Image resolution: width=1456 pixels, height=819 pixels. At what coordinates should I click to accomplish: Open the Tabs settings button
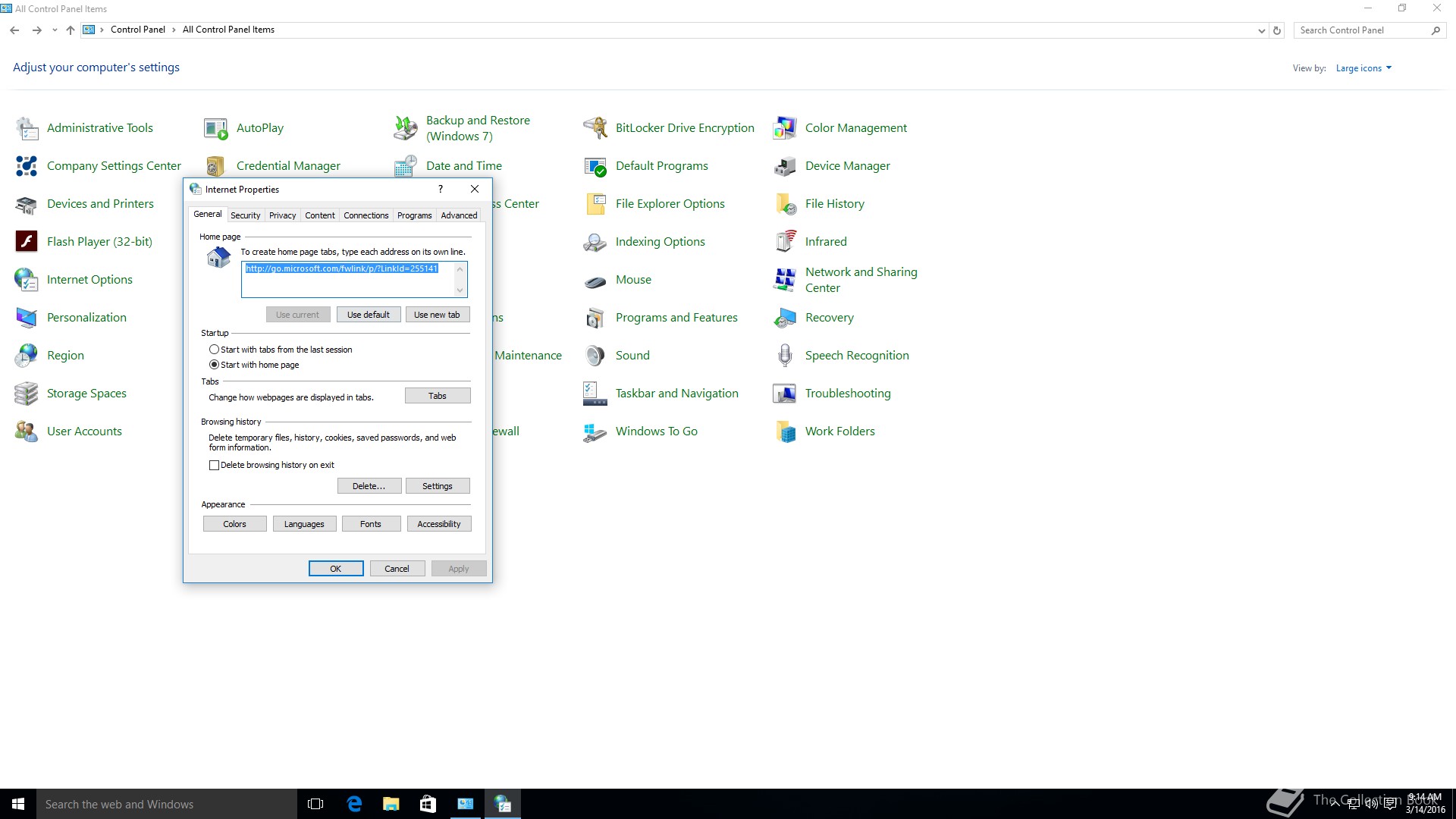click(438, 396)
